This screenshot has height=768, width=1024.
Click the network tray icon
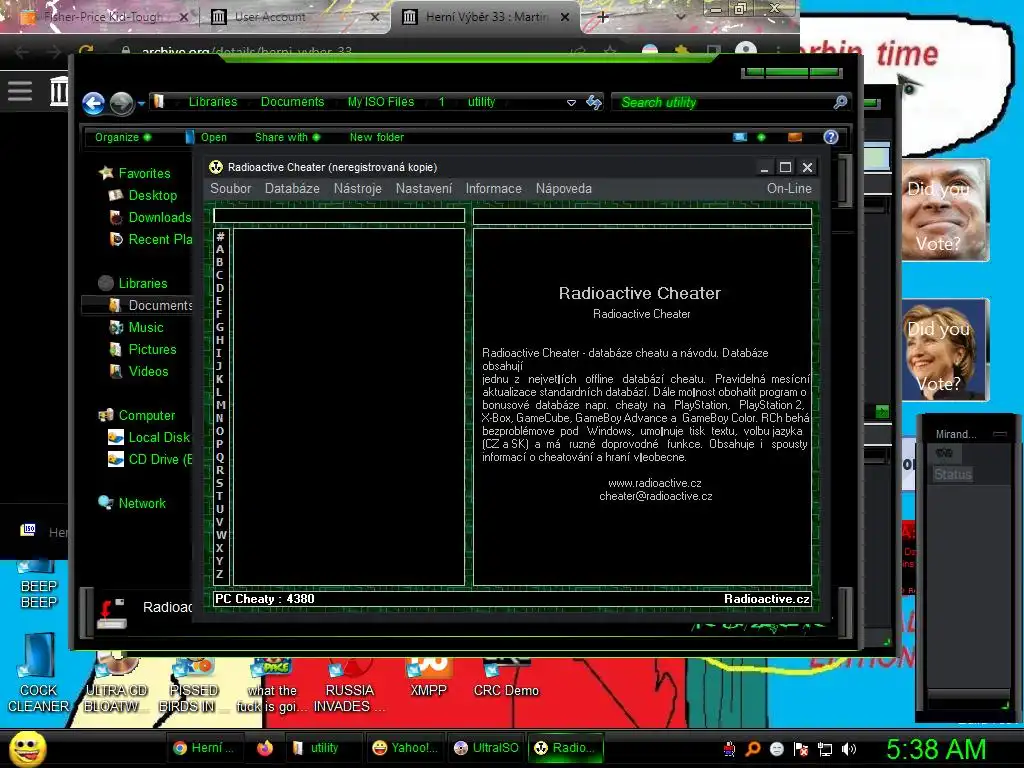(x=825, y=749)
